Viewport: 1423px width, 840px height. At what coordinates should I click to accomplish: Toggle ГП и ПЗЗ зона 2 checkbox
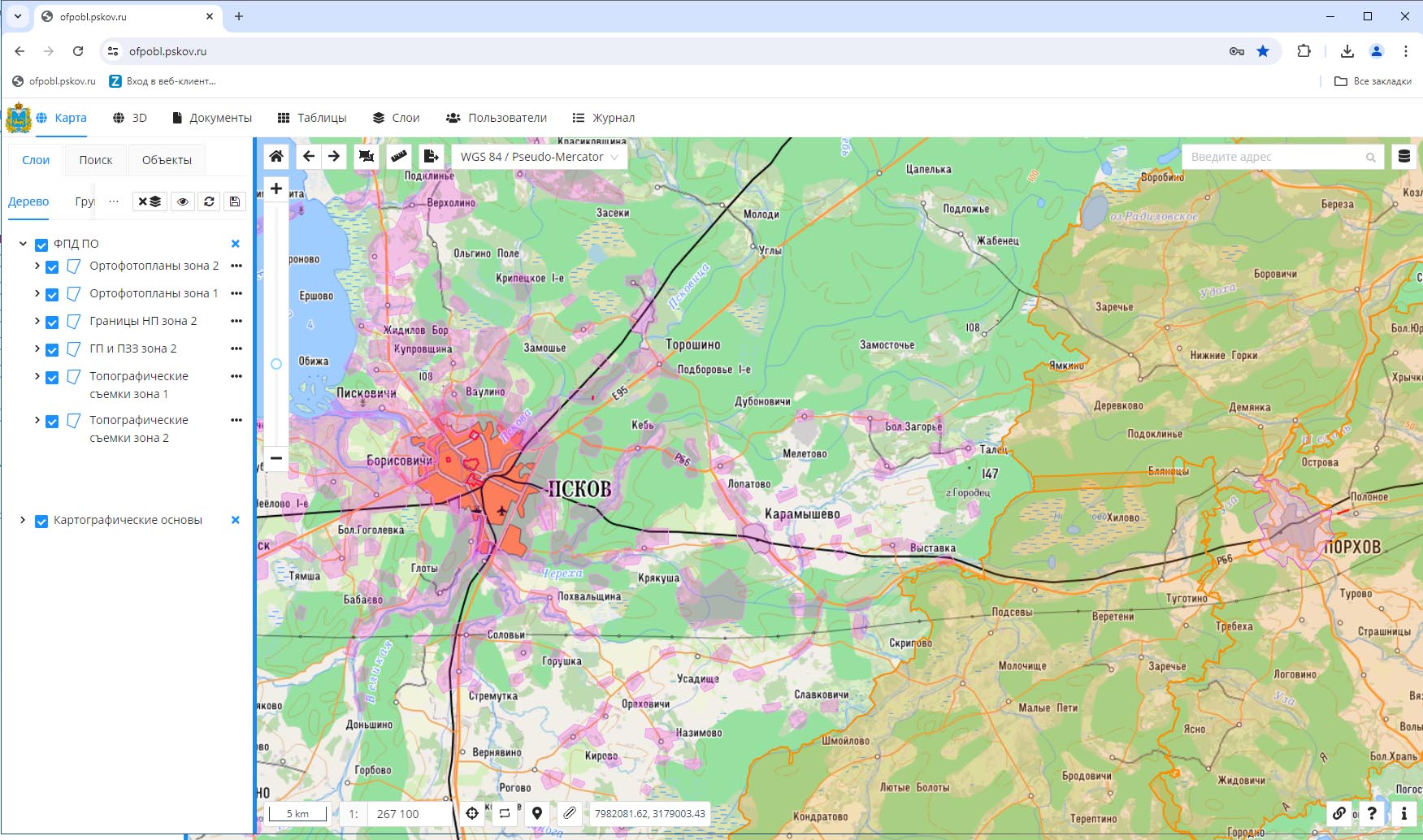pos(52,350)
